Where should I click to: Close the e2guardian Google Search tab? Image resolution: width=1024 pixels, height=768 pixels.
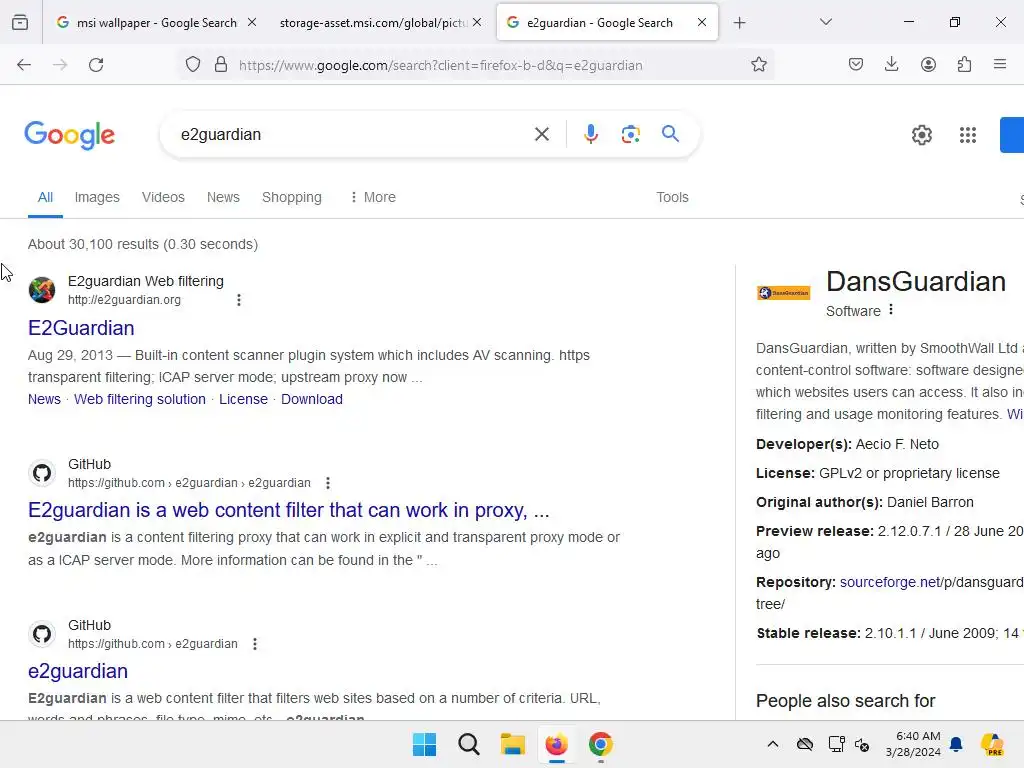702,22
